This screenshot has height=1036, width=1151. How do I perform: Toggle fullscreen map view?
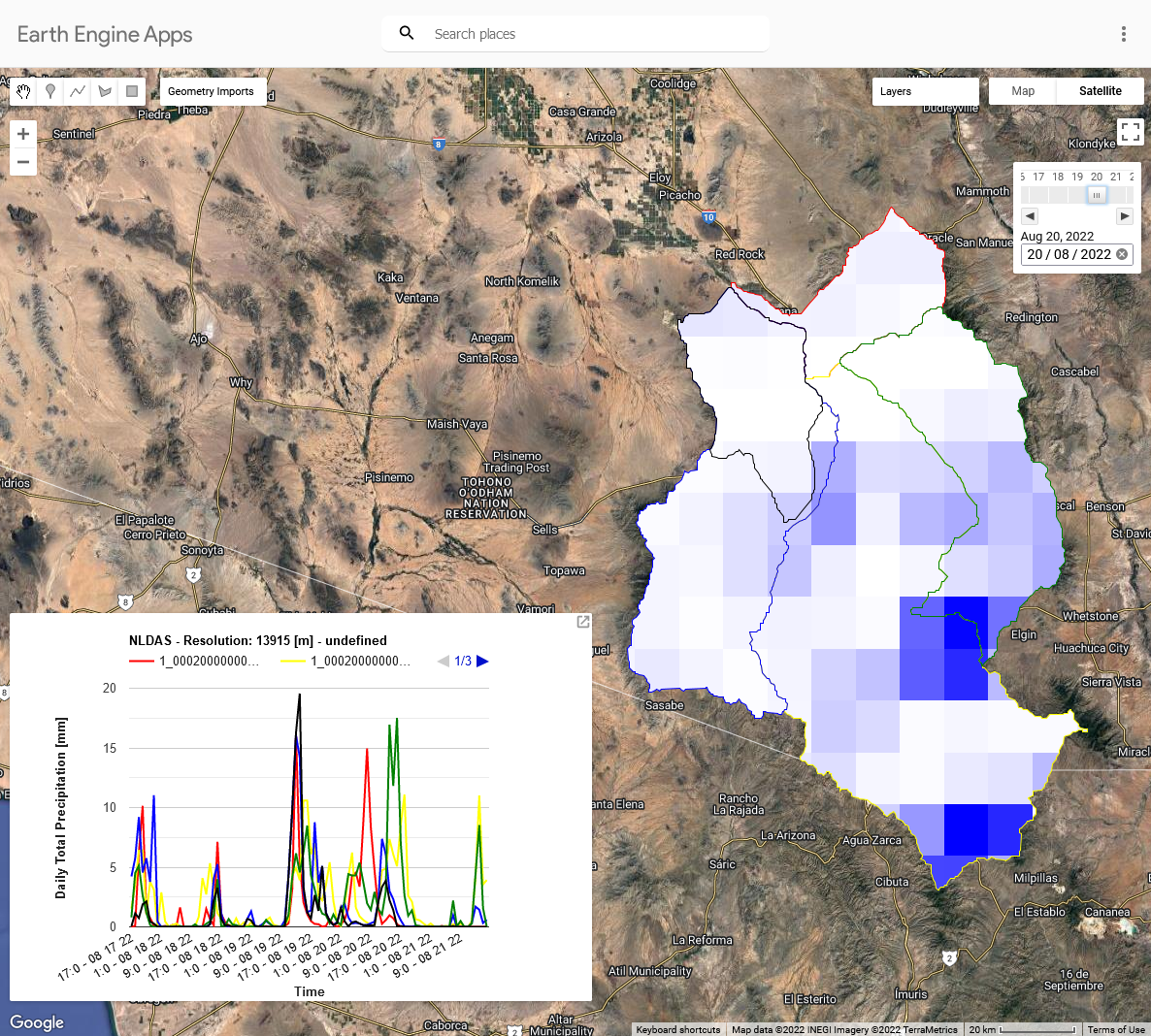[1131, 132]
